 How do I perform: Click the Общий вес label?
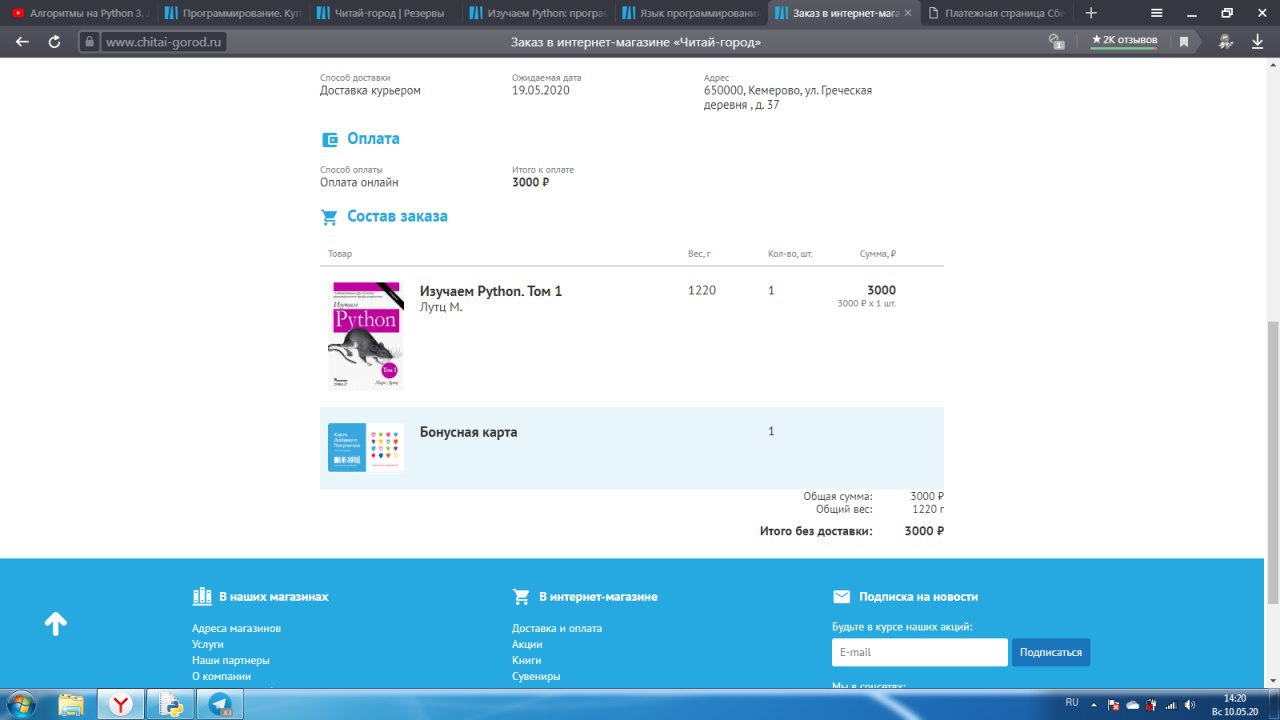point(844,509)
